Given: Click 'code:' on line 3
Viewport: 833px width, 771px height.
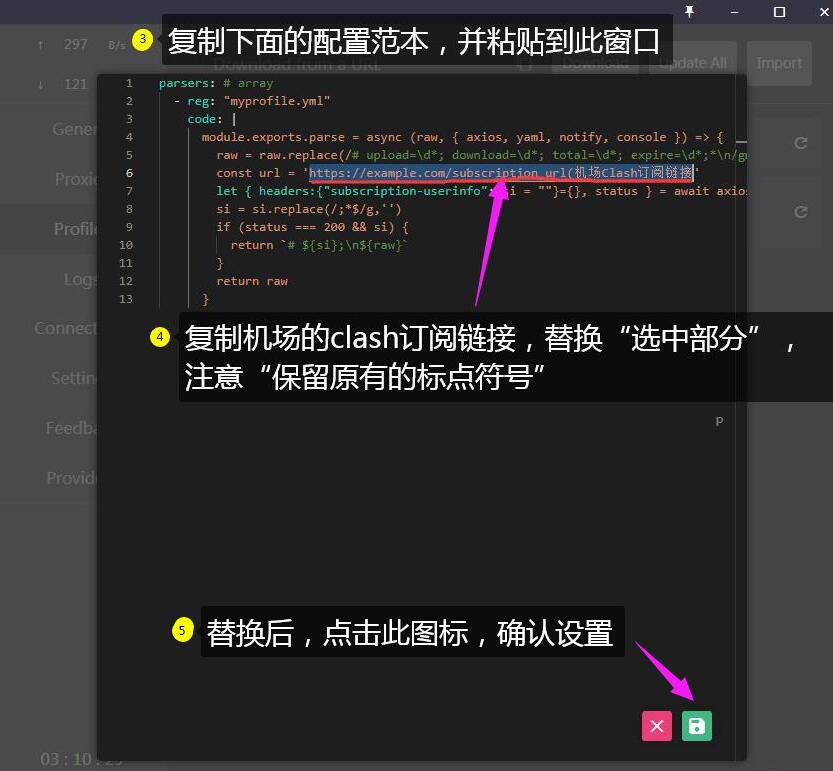Looking at the screenshot, I should tap(205, 119).
